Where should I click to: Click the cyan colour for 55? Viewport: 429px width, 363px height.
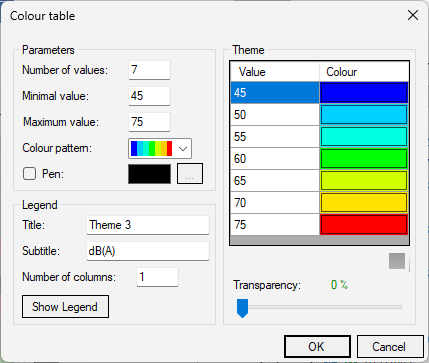(364, 137)
